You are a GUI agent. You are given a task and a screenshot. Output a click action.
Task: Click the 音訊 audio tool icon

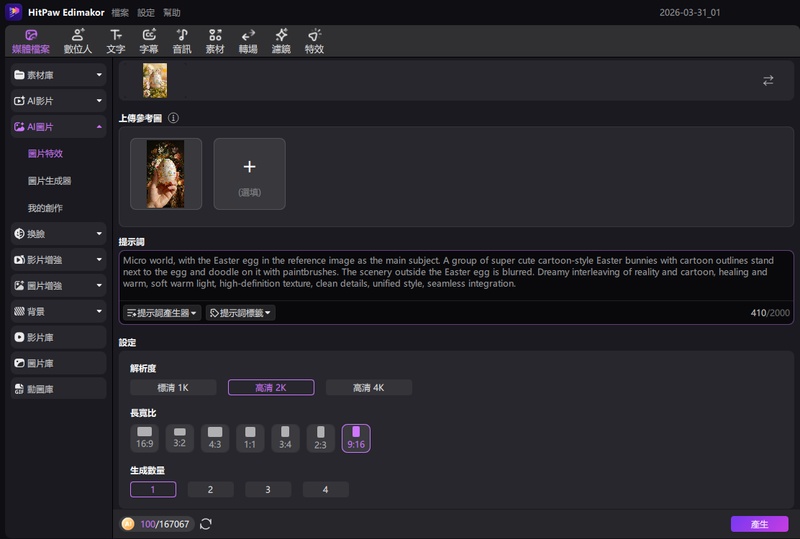point(182,40)
